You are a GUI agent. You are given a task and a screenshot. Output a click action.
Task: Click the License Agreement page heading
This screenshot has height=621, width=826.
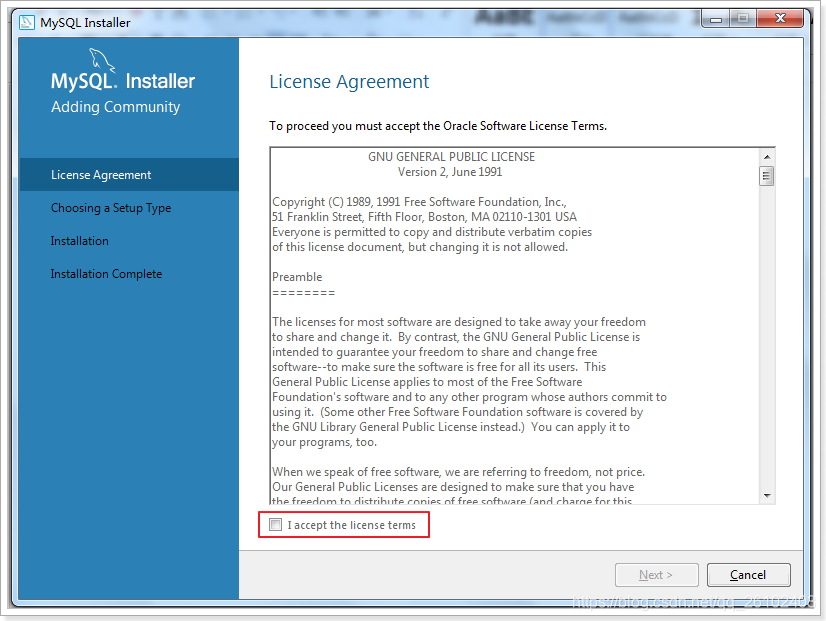(349, 82)
